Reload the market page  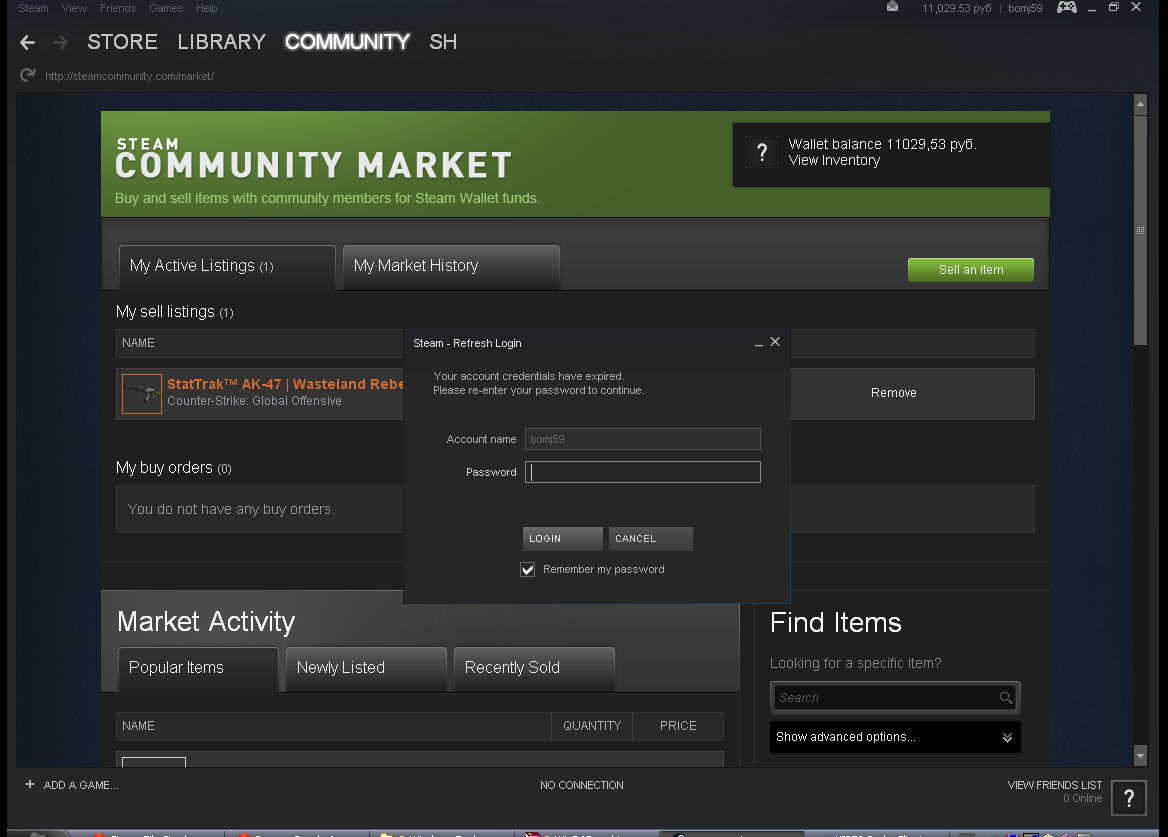28,75
